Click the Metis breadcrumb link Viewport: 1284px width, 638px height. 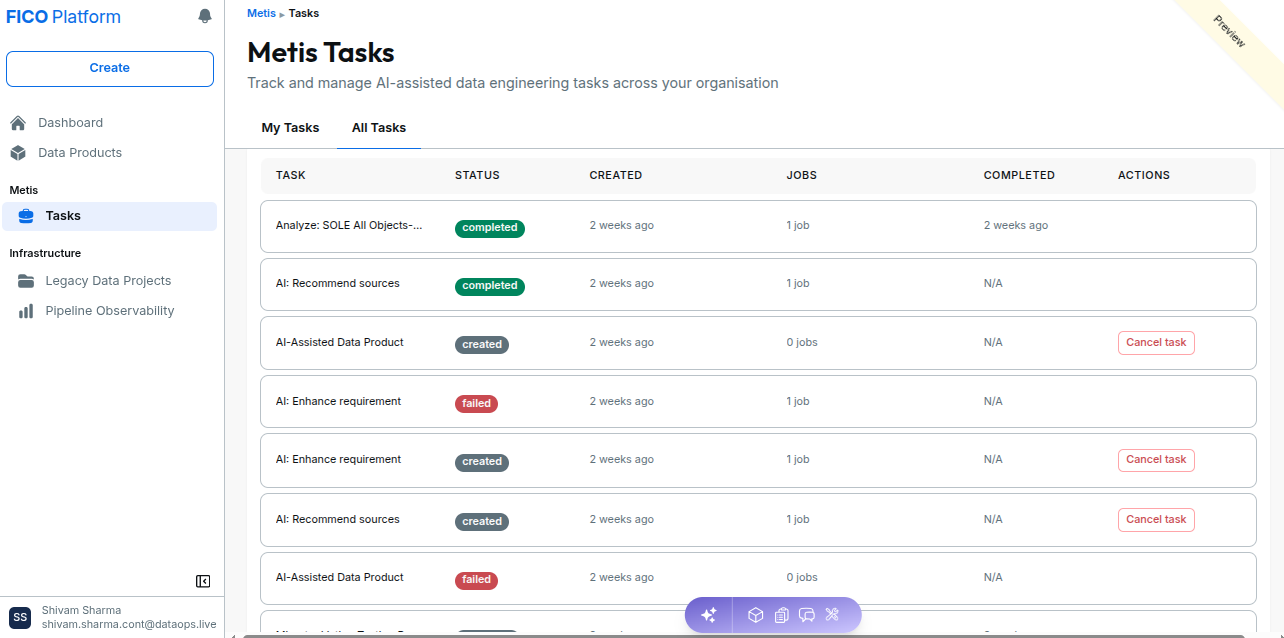coord(261,13)
